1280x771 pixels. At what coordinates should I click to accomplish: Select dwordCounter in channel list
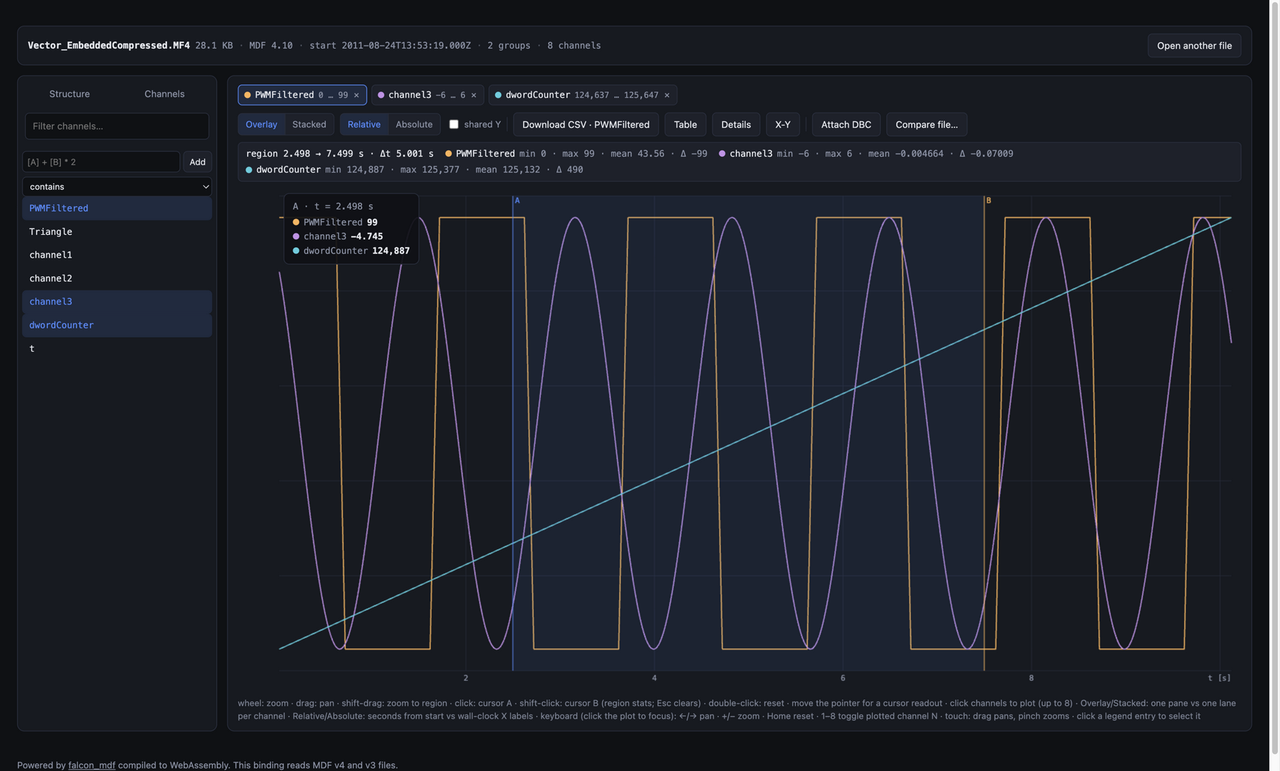[x=117, y=325]
